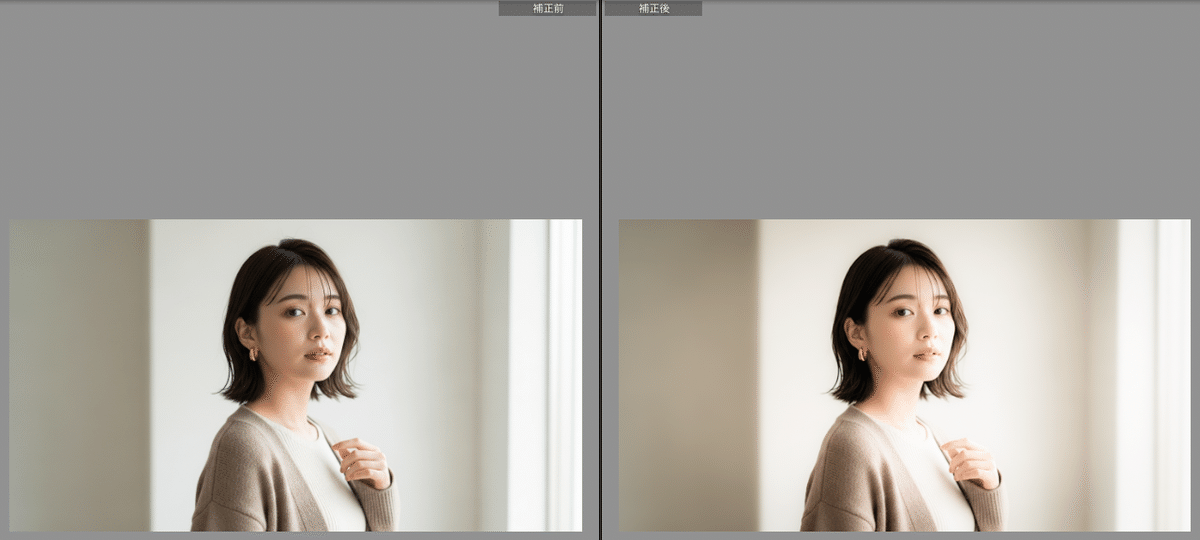This screenshot has width=1200, height=540.
Task: Click the 補正前 label above left image
Action: click(x=547, y=9)
